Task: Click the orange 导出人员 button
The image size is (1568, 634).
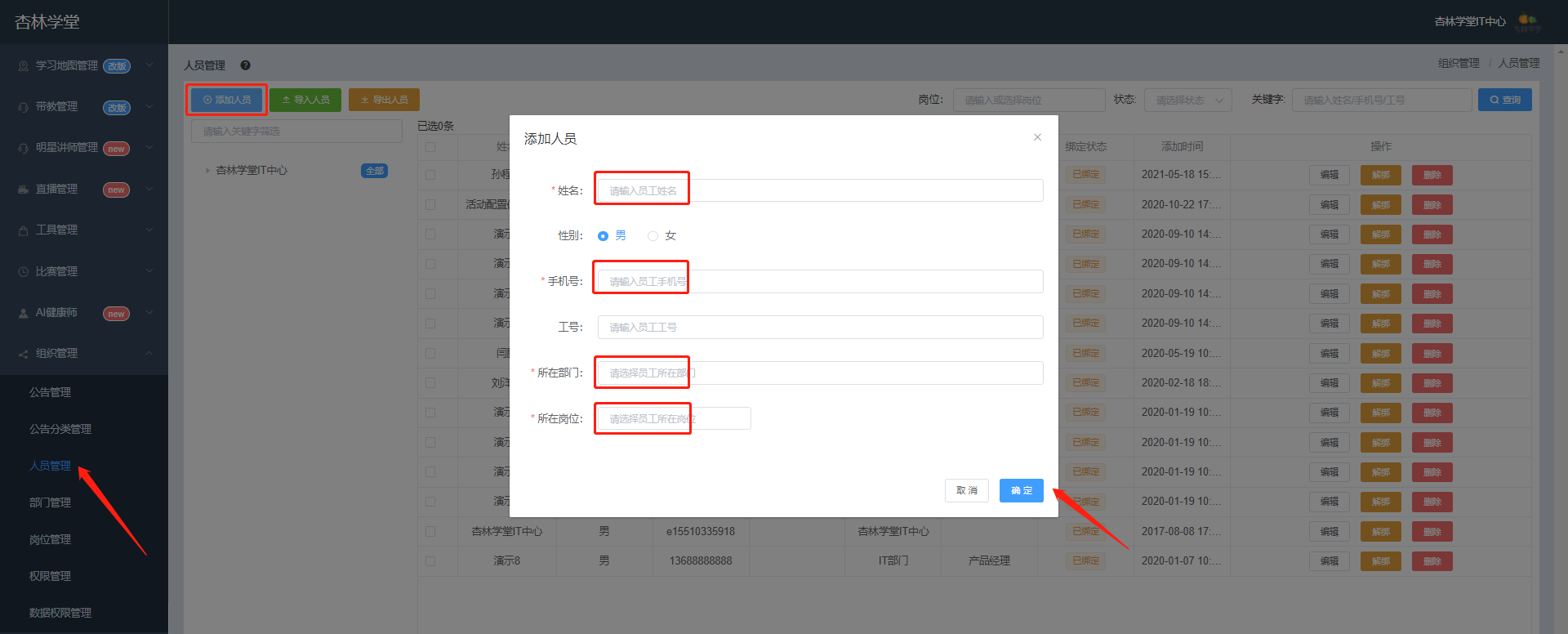Action: pos(384,100)
